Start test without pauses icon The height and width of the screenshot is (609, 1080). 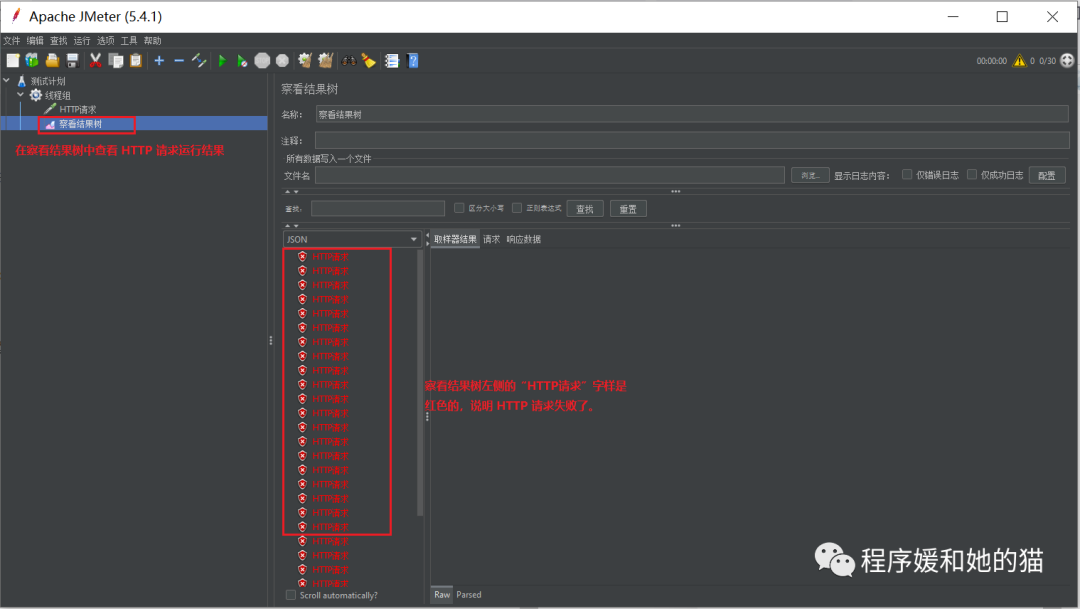(x=242, y=61)
